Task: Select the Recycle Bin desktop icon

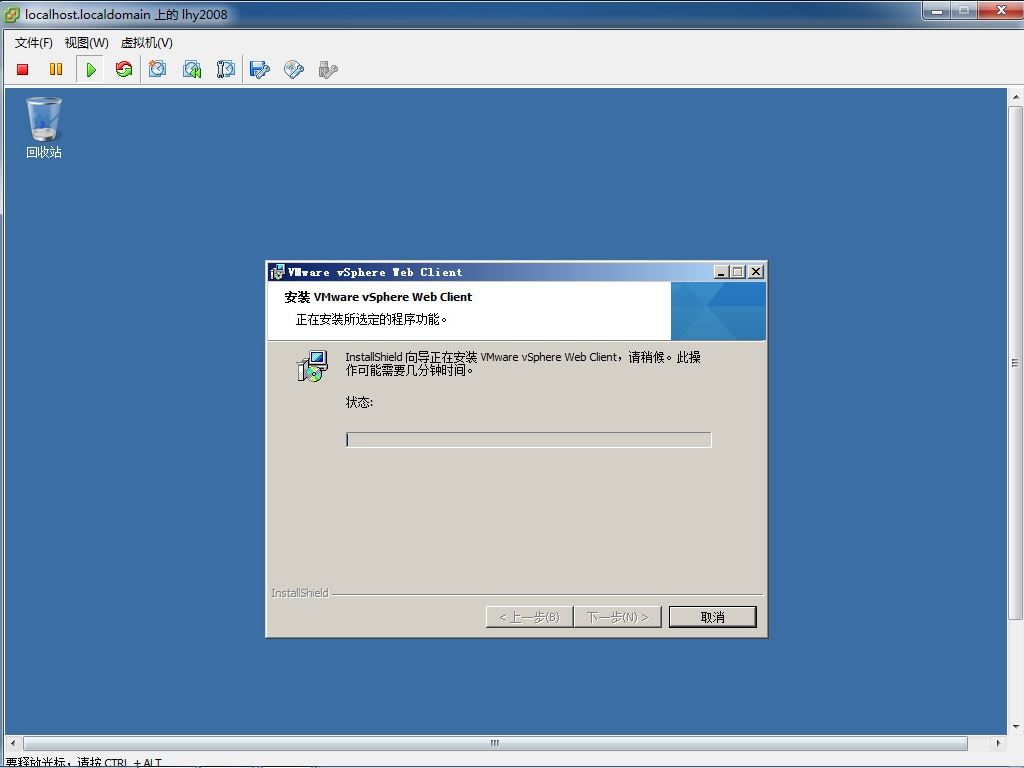Action: point(44,119)
